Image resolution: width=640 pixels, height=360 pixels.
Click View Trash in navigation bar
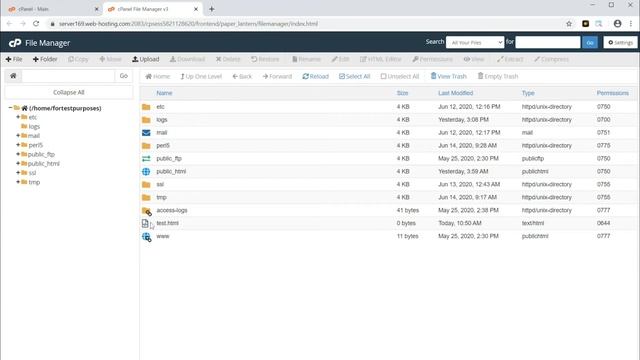pos(449,76)
